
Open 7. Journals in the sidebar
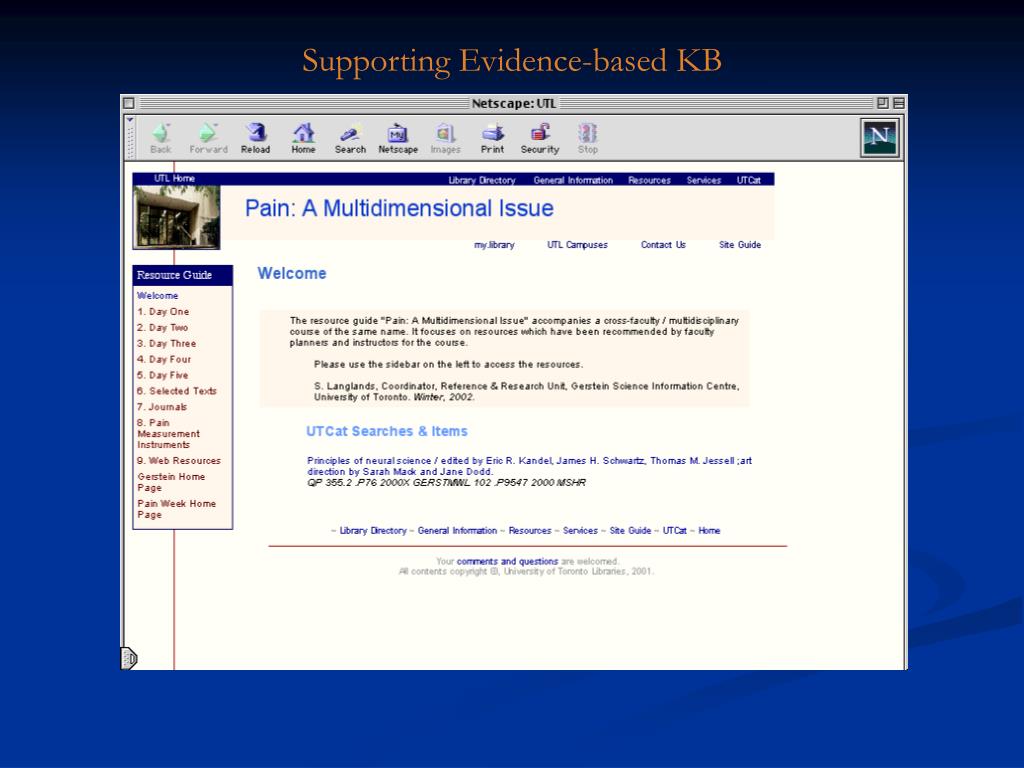coord(161,407)
